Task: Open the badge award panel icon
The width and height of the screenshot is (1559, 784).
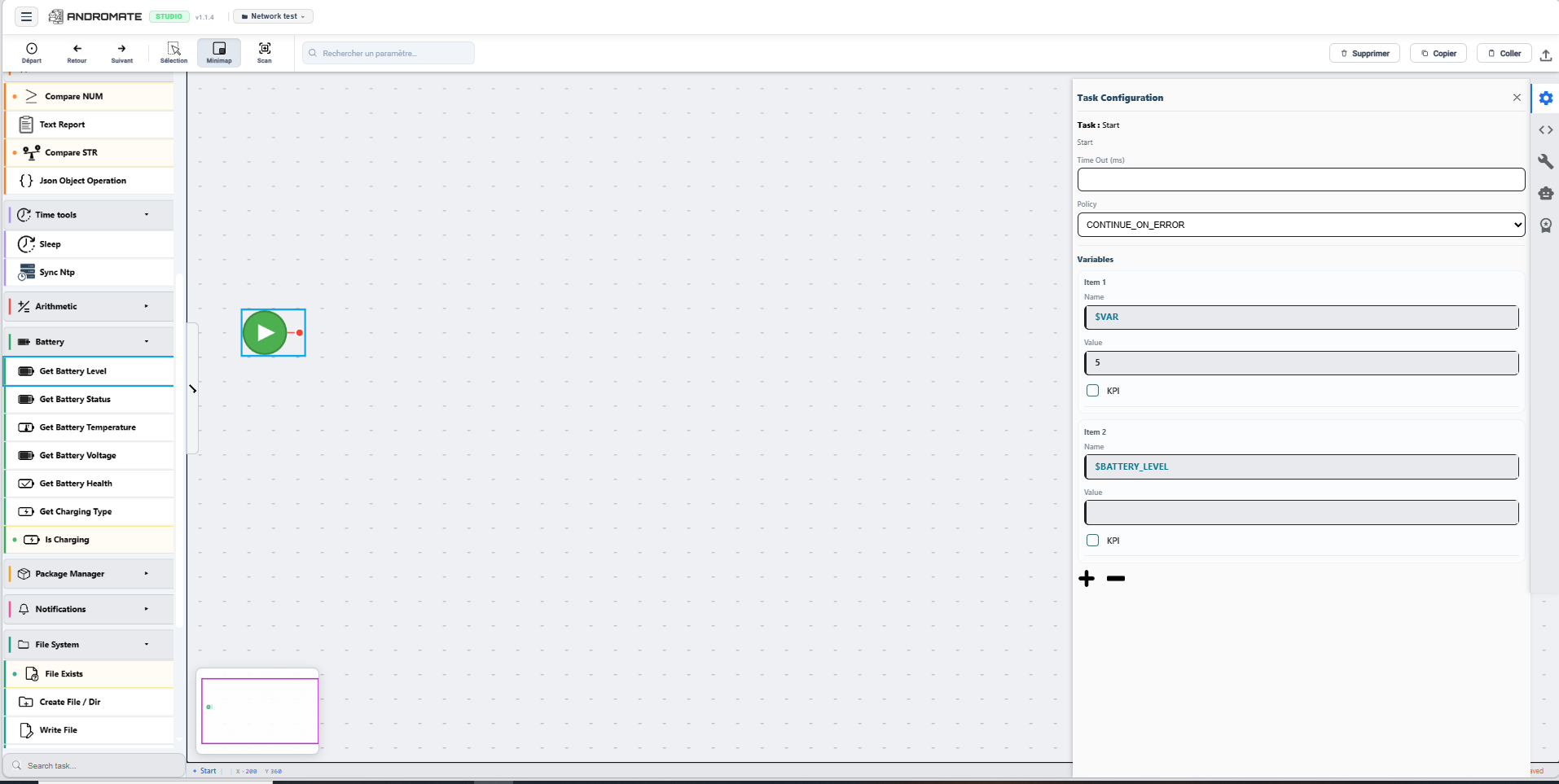Action: point(1546,226)
